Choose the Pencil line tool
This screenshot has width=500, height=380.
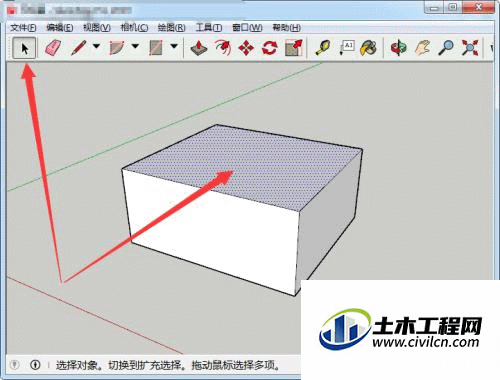(79, 48)
